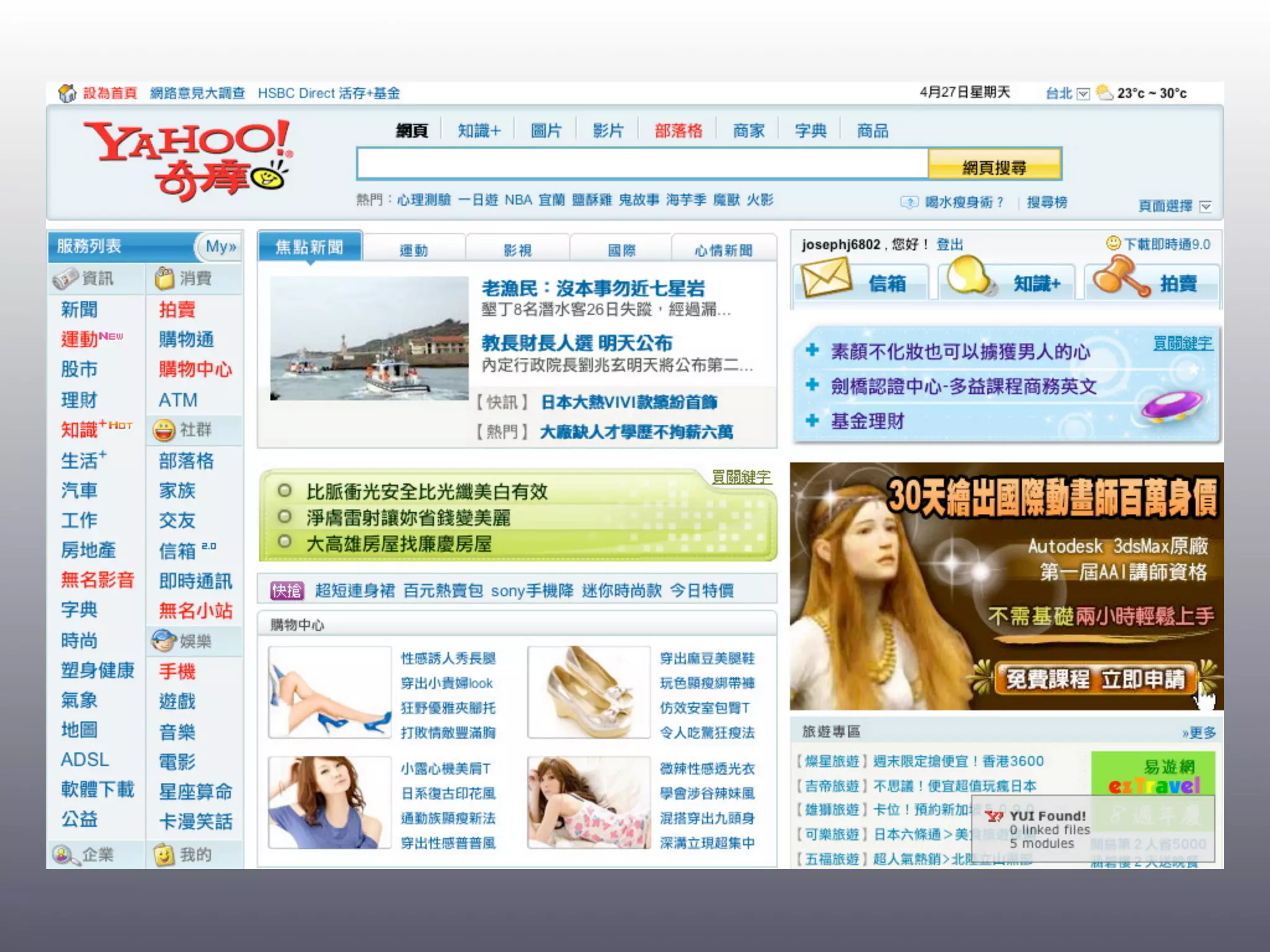
Task: Click the weather cloud-sun icon
Action: pyautogui.click(x=1104, y=93)
